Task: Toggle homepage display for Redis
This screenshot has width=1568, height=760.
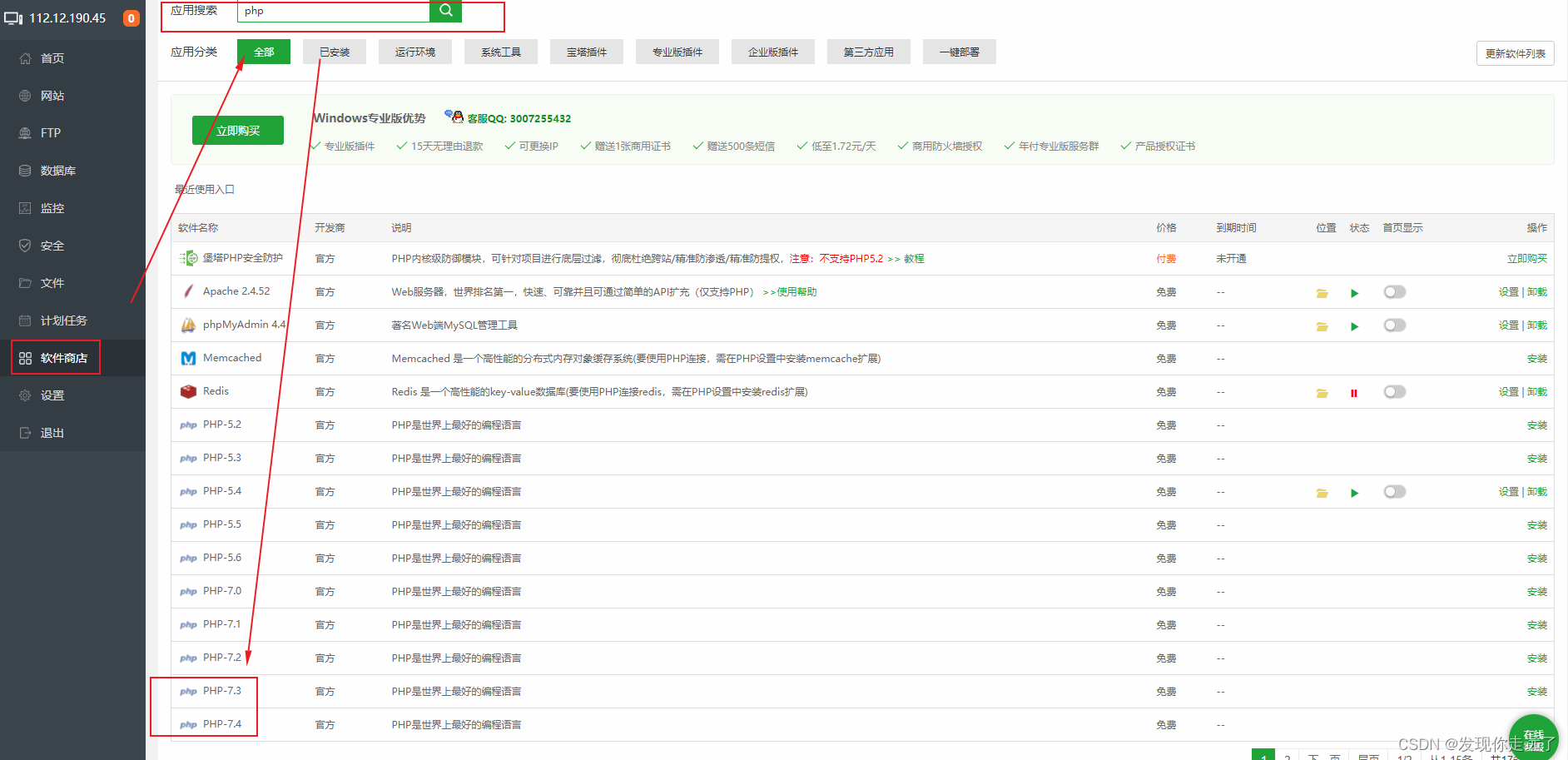Action: click(x=1395, y=392)
